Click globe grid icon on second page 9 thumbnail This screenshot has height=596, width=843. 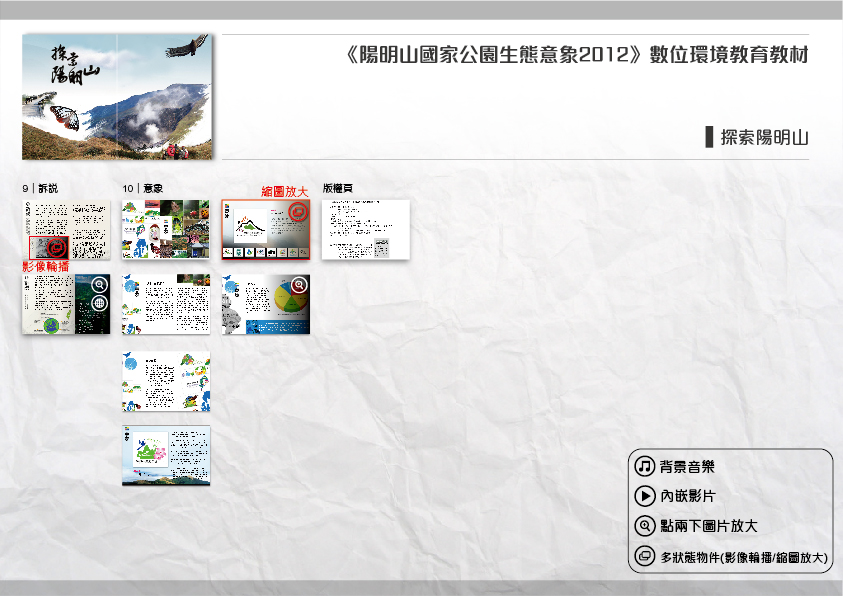click(x=99, y=303)
